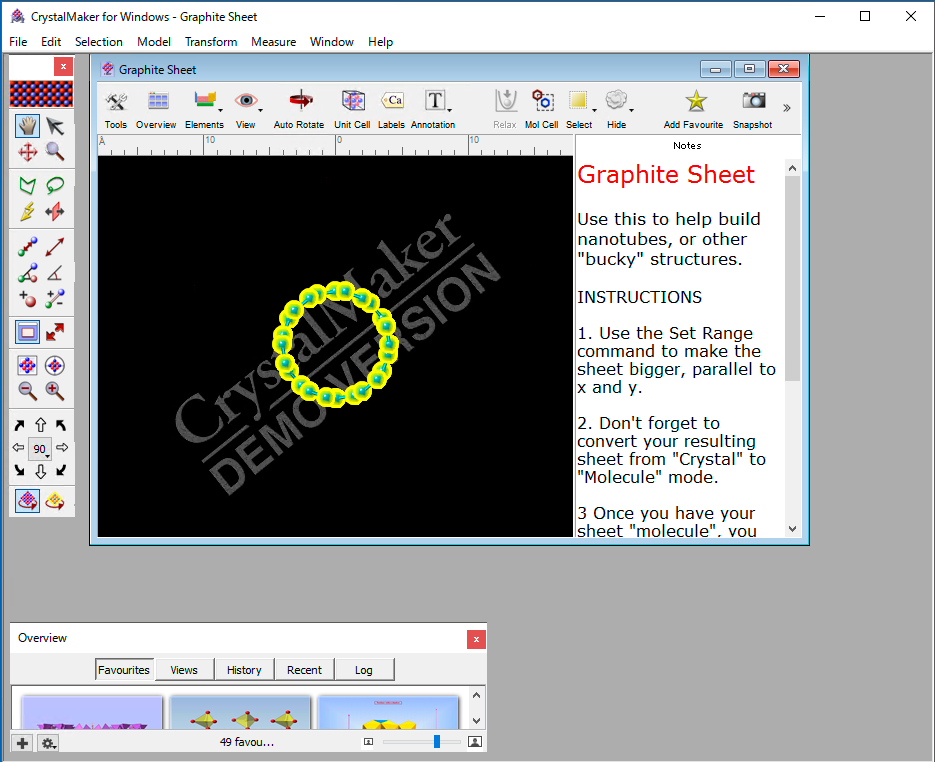The height and width of the screenshot is (762, 935).
Task: Select the three-atom angle tool
Action: tap(27, 273)
